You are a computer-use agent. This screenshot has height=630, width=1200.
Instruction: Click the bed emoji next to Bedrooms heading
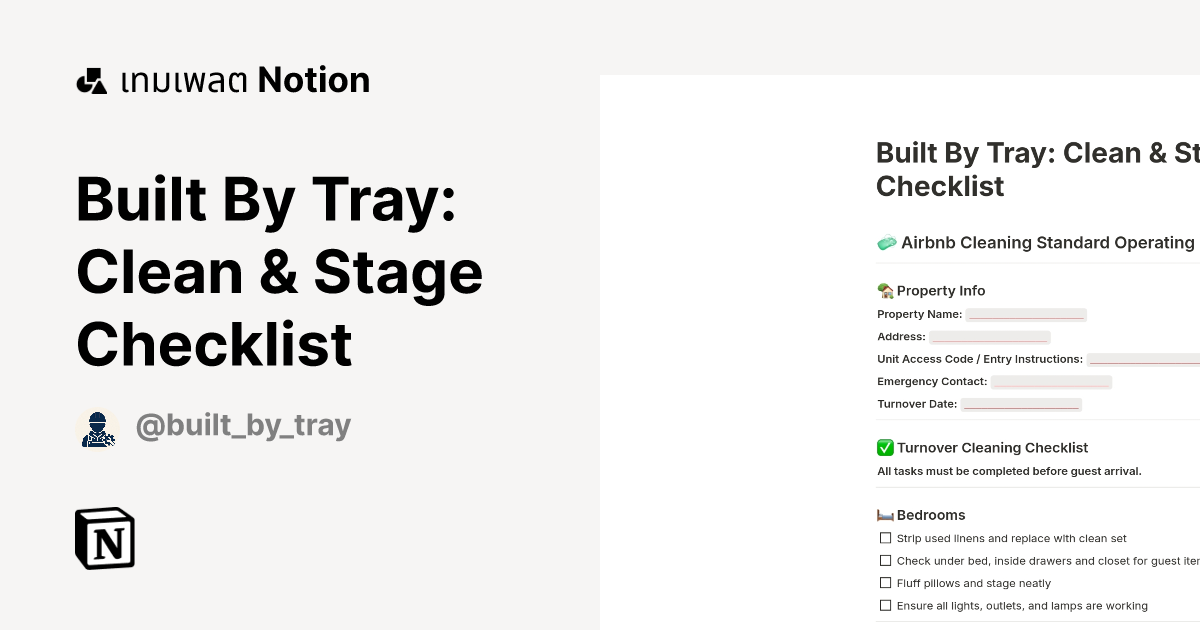point(885,515)
